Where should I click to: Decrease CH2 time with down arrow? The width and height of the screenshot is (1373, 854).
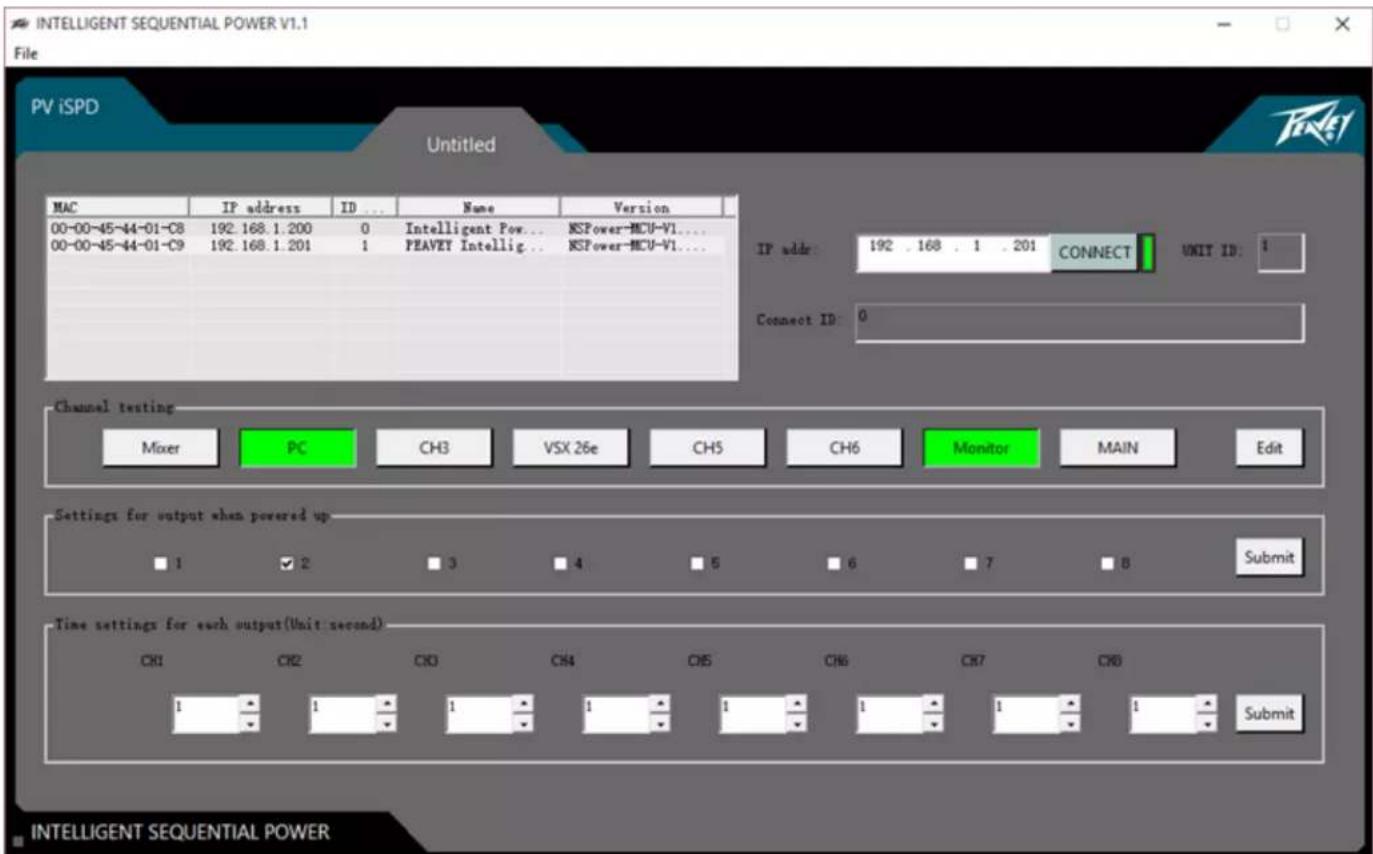coord(388,723)
